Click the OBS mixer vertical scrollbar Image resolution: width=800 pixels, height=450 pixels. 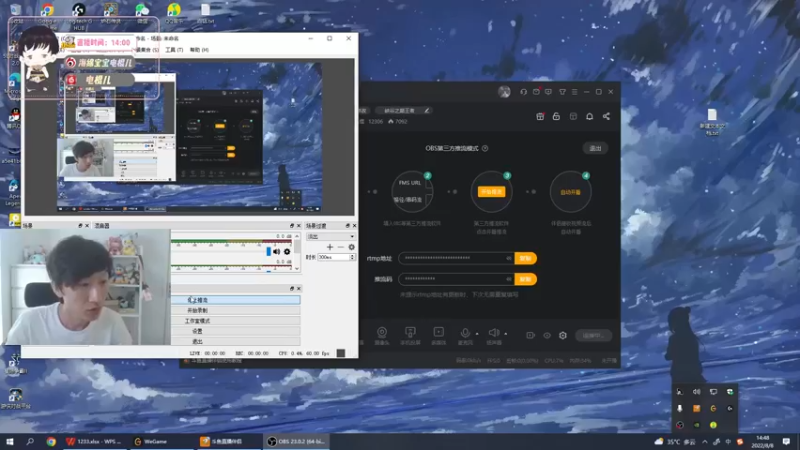(x=296, y=251)
